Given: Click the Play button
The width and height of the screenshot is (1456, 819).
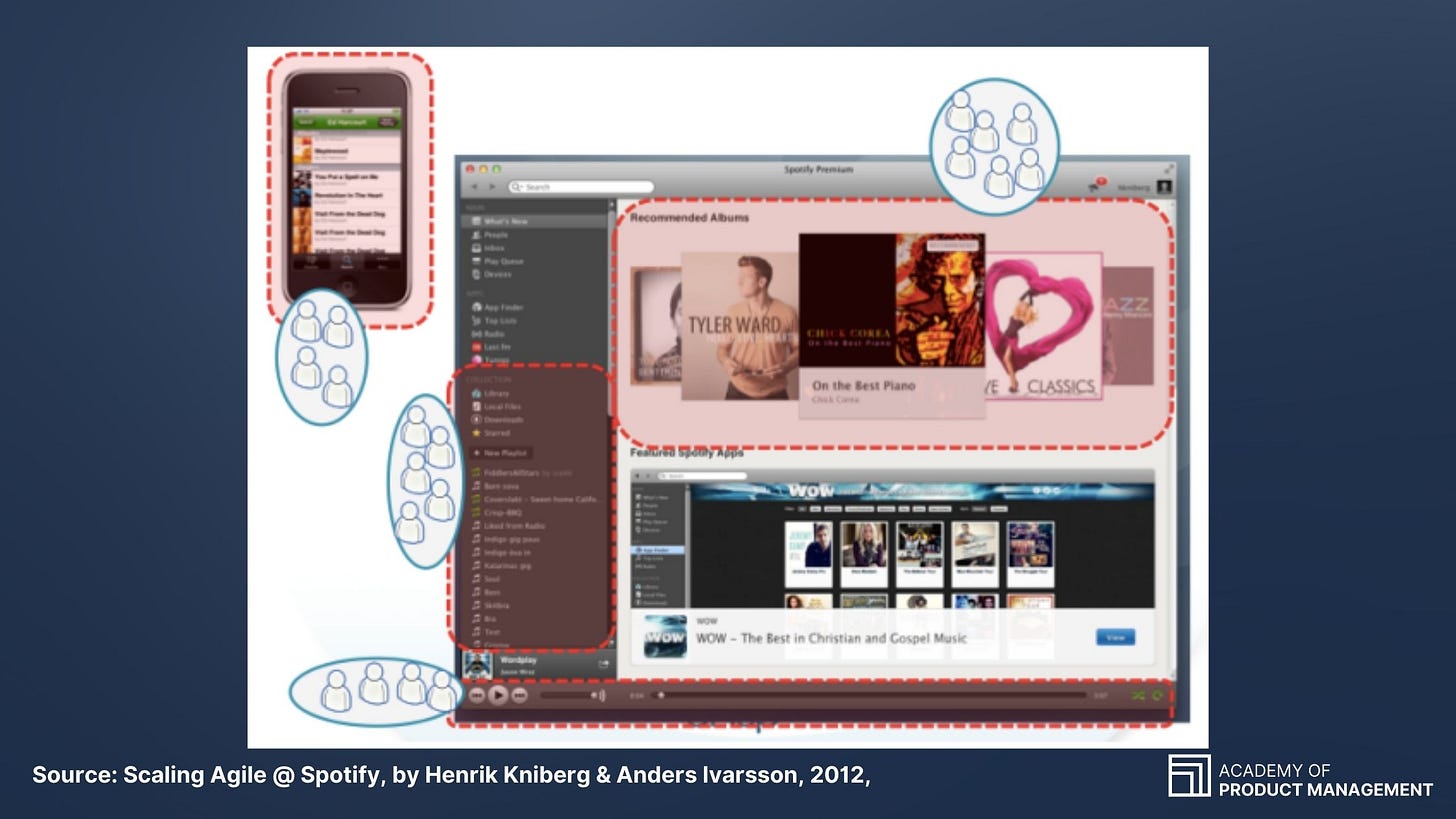Looking at the screenshot, I should tap(498, 695).
